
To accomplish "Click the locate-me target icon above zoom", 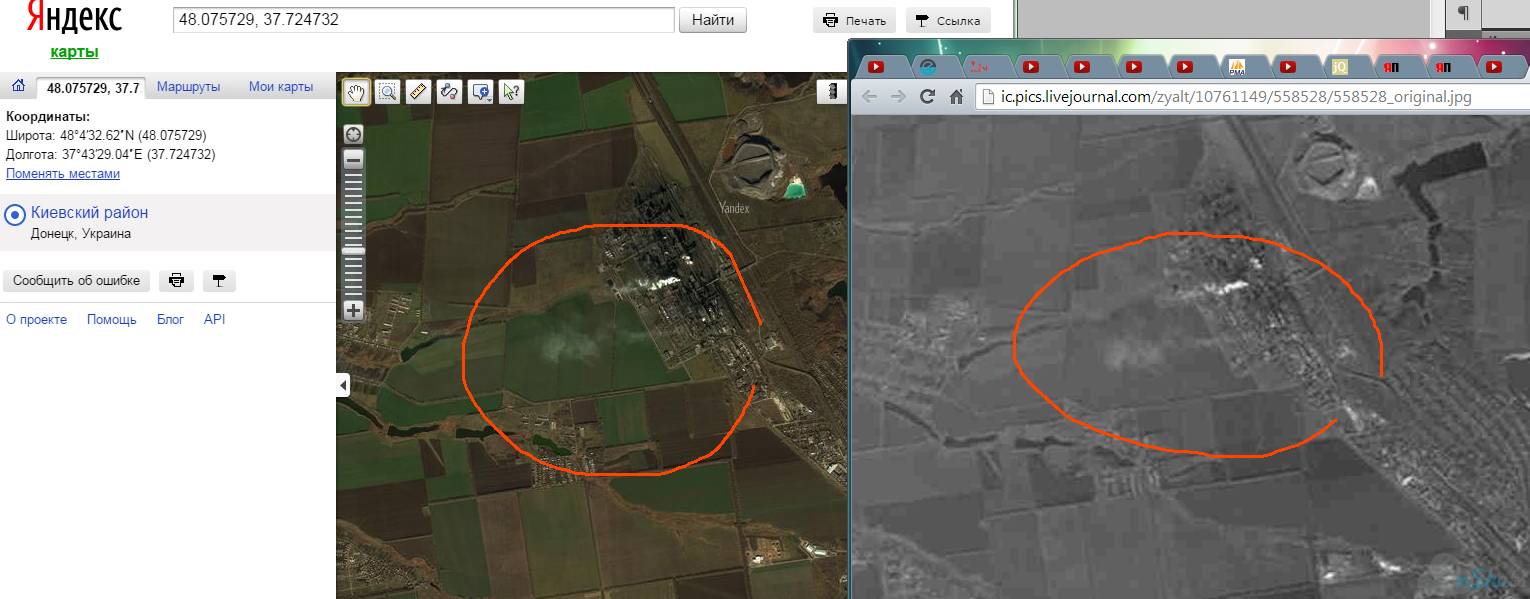I will [353, 134].
